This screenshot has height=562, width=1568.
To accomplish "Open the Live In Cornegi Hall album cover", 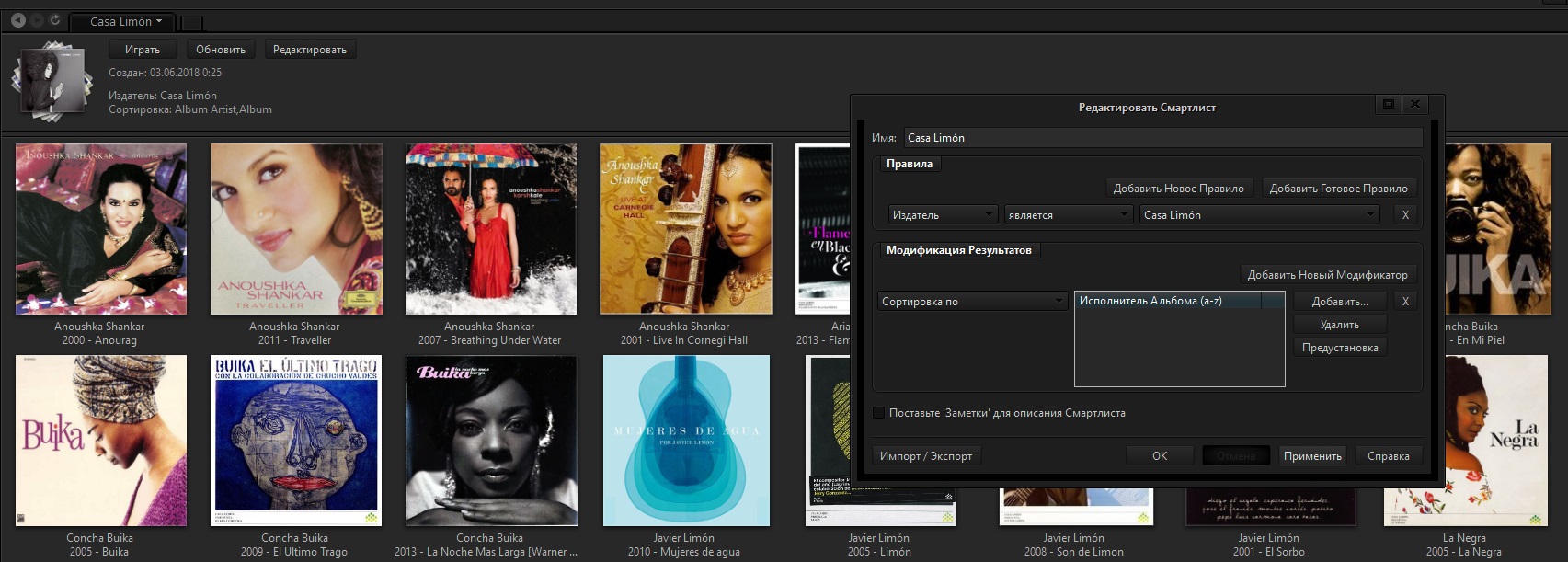I will point(685,229).
